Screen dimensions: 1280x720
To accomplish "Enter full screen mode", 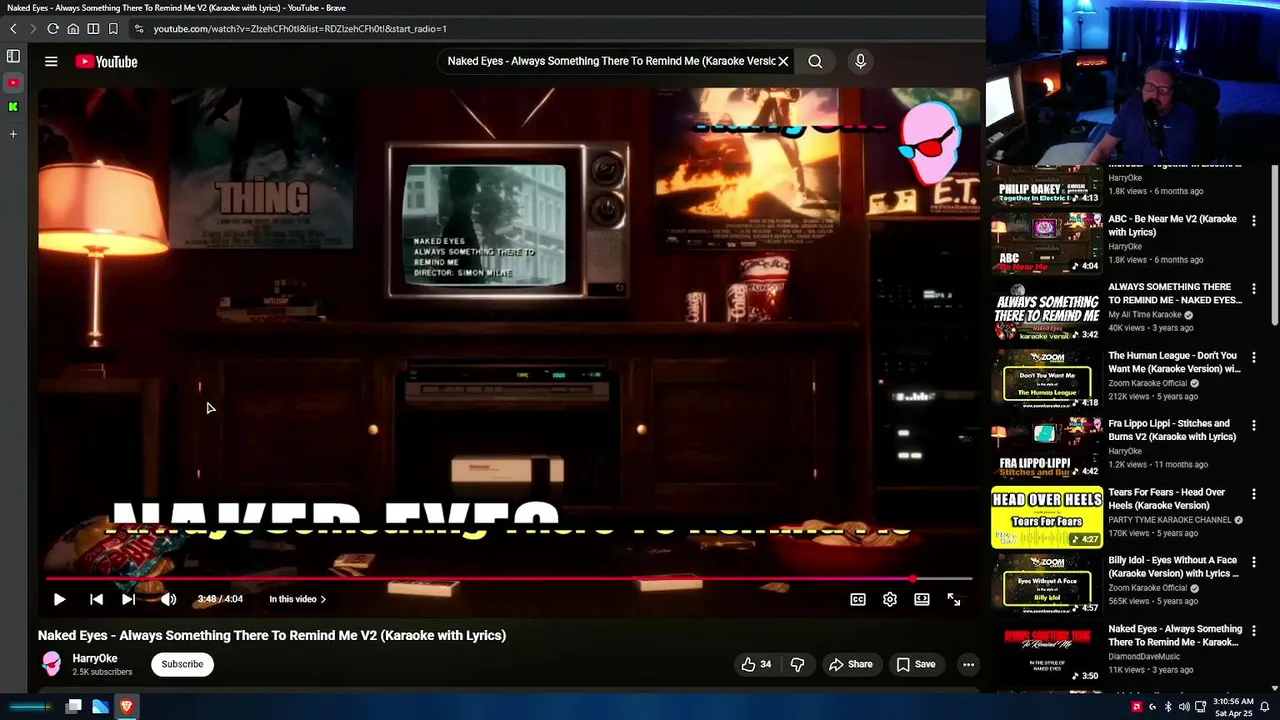I will tap(954, 599).
